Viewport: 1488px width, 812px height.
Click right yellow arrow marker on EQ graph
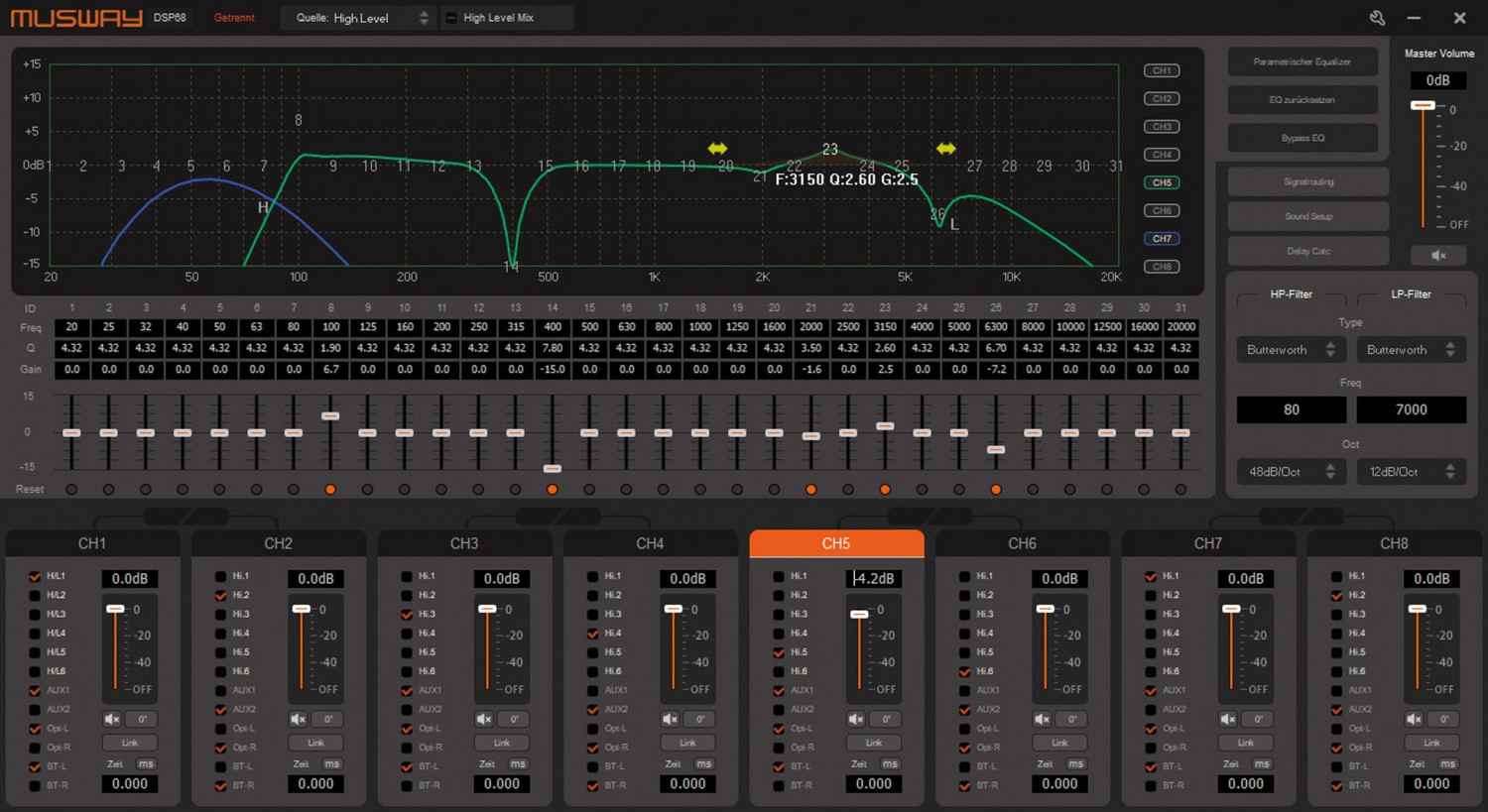point(945,148)
